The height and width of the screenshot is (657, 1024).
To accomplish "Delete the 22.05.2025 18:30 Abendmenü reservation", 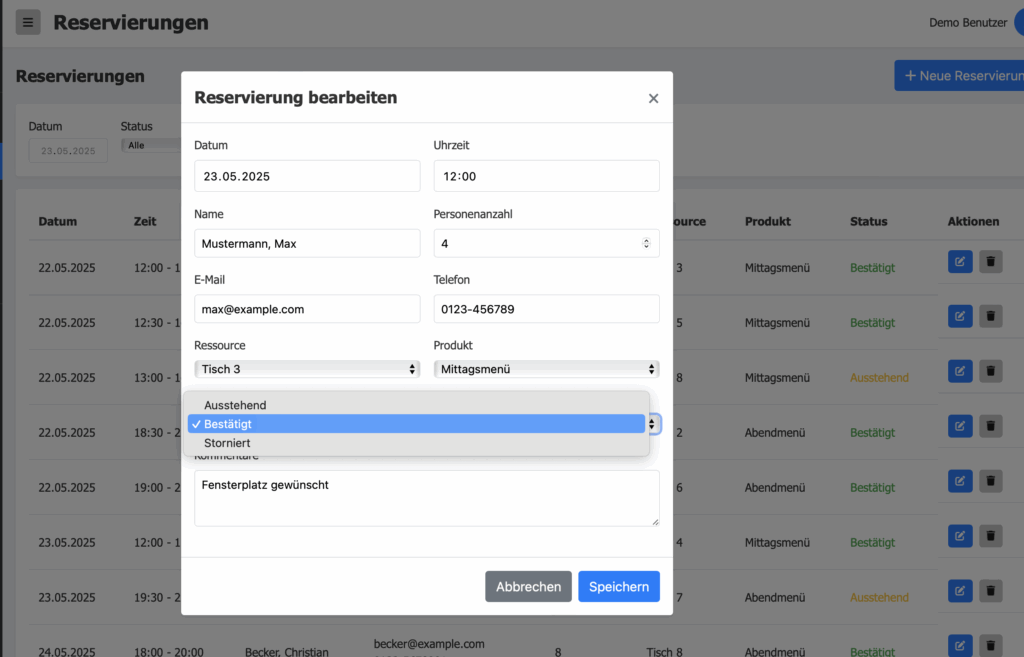I will pos(990,426).
